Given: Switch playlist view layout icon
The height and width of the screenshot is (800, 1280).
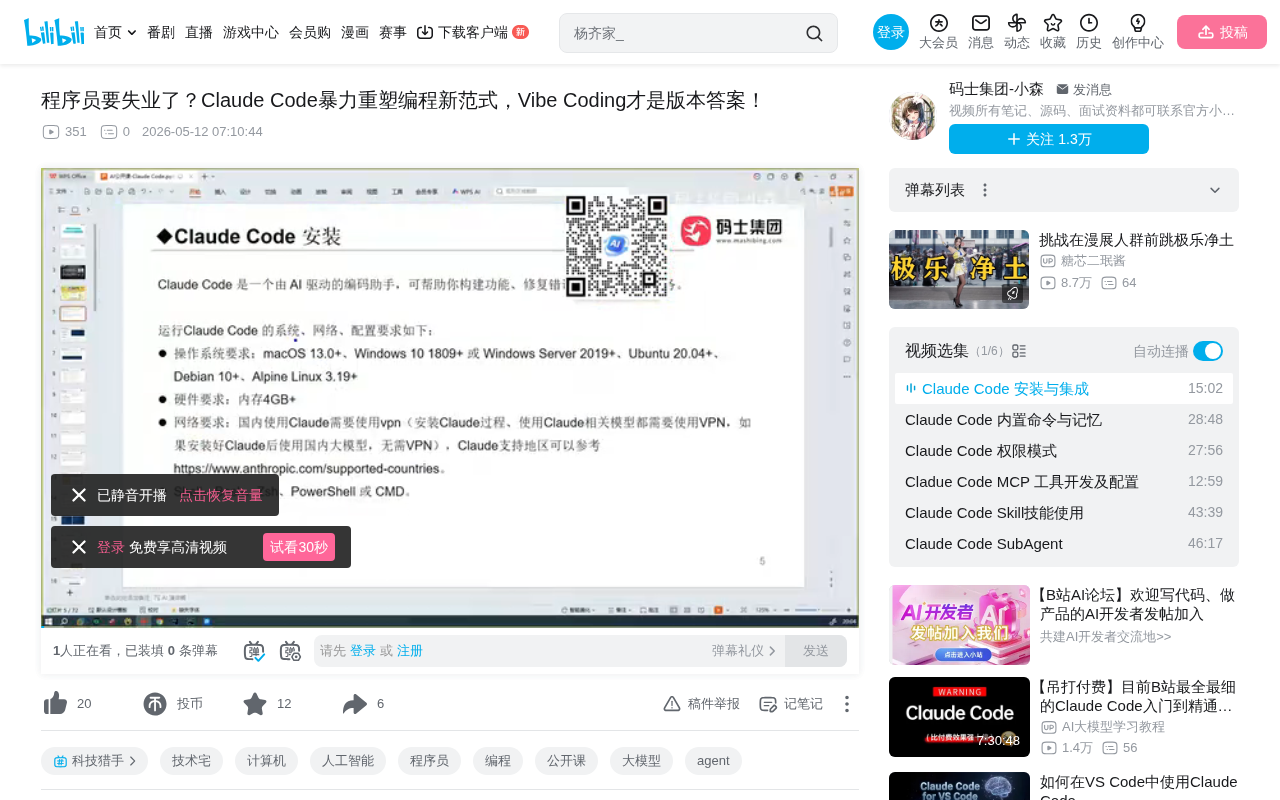Looking at the screenshot, I should pyautogui.click(x=1019, y=351).
